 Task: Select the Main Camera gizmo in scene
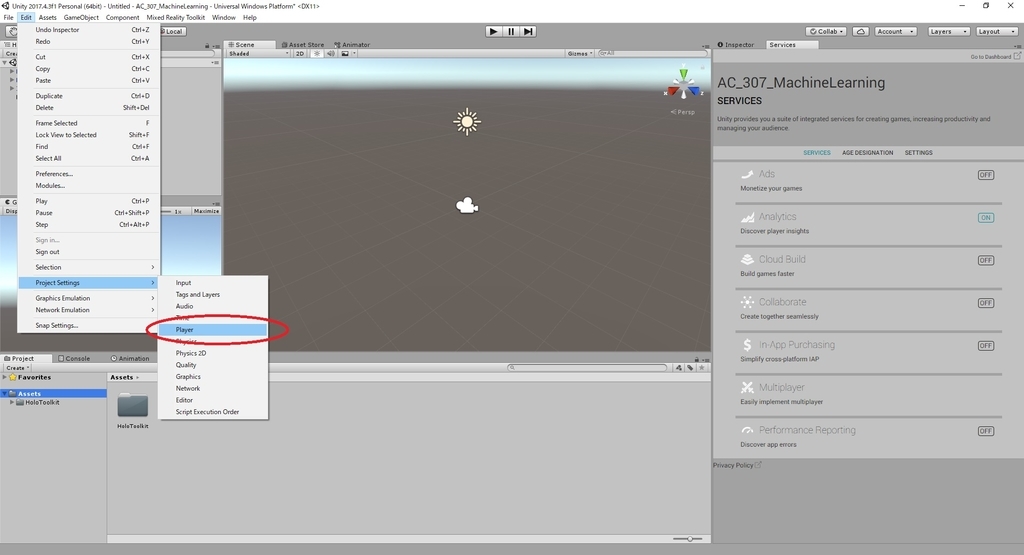(467, 206)
